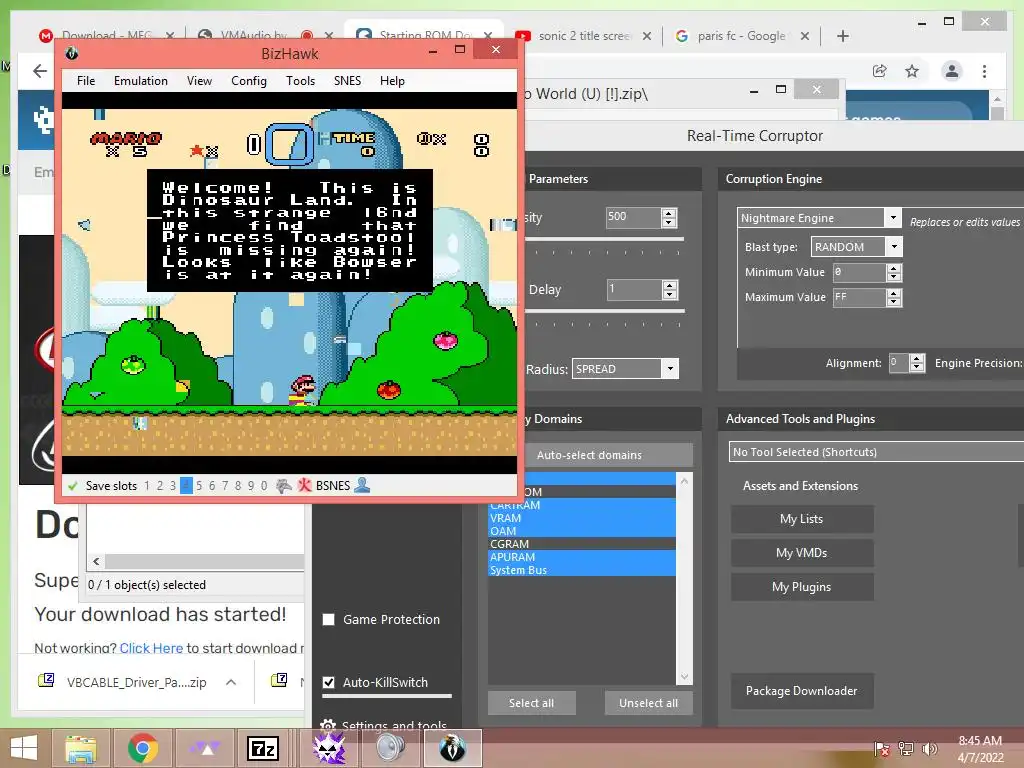The image size is (1024, 768).
Task: Click the Package Downloader button
Action: point(801,691)
